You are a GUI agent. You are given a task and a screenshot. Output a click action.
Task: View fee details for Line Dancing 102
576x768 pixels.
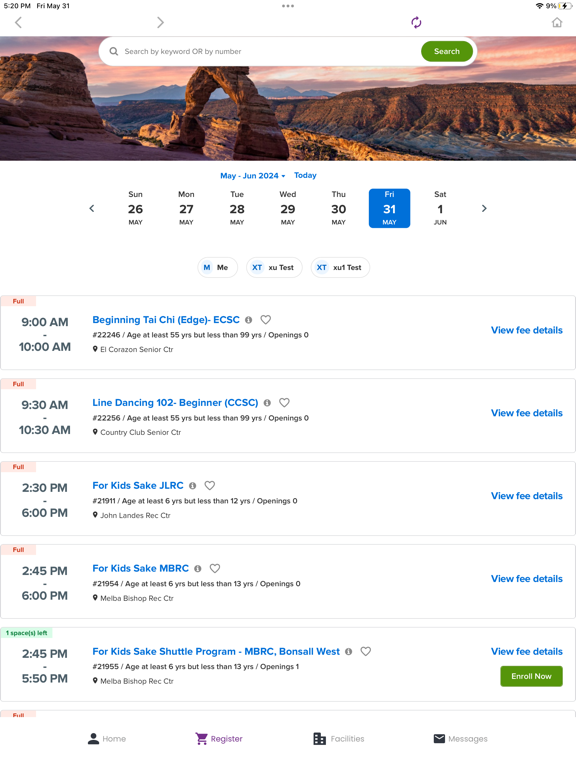coord(527,413)
